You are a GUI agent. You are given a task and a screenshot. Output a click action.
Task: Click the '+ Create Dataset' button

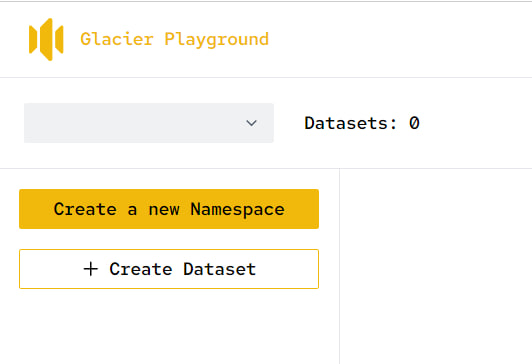(169, 269)
